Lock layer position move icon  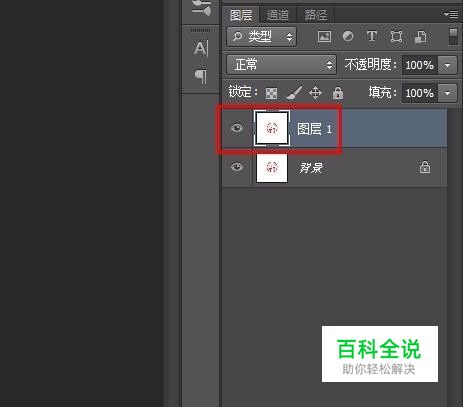[315, 93]
